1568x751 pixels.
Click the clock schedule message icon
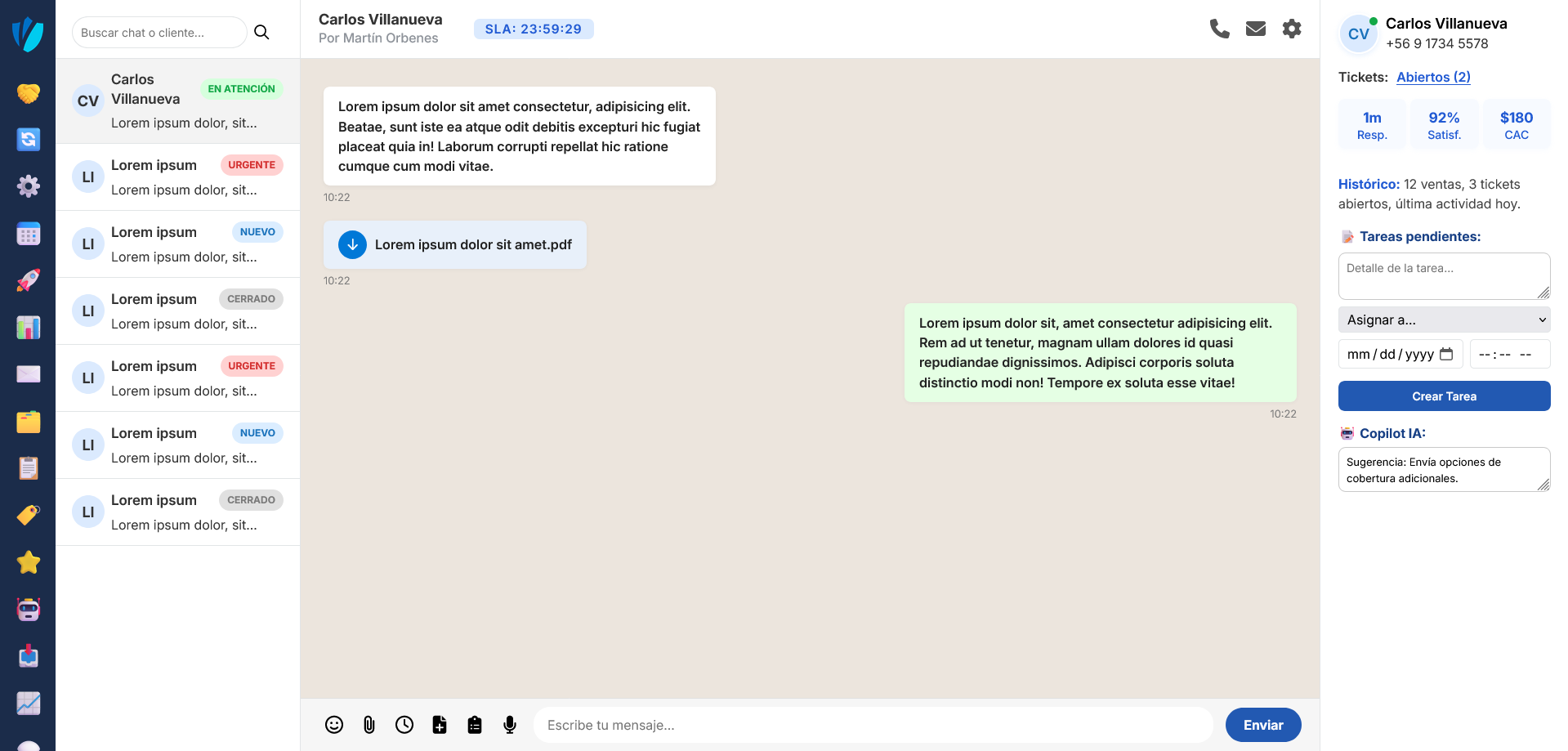click(x=404, y=725)
